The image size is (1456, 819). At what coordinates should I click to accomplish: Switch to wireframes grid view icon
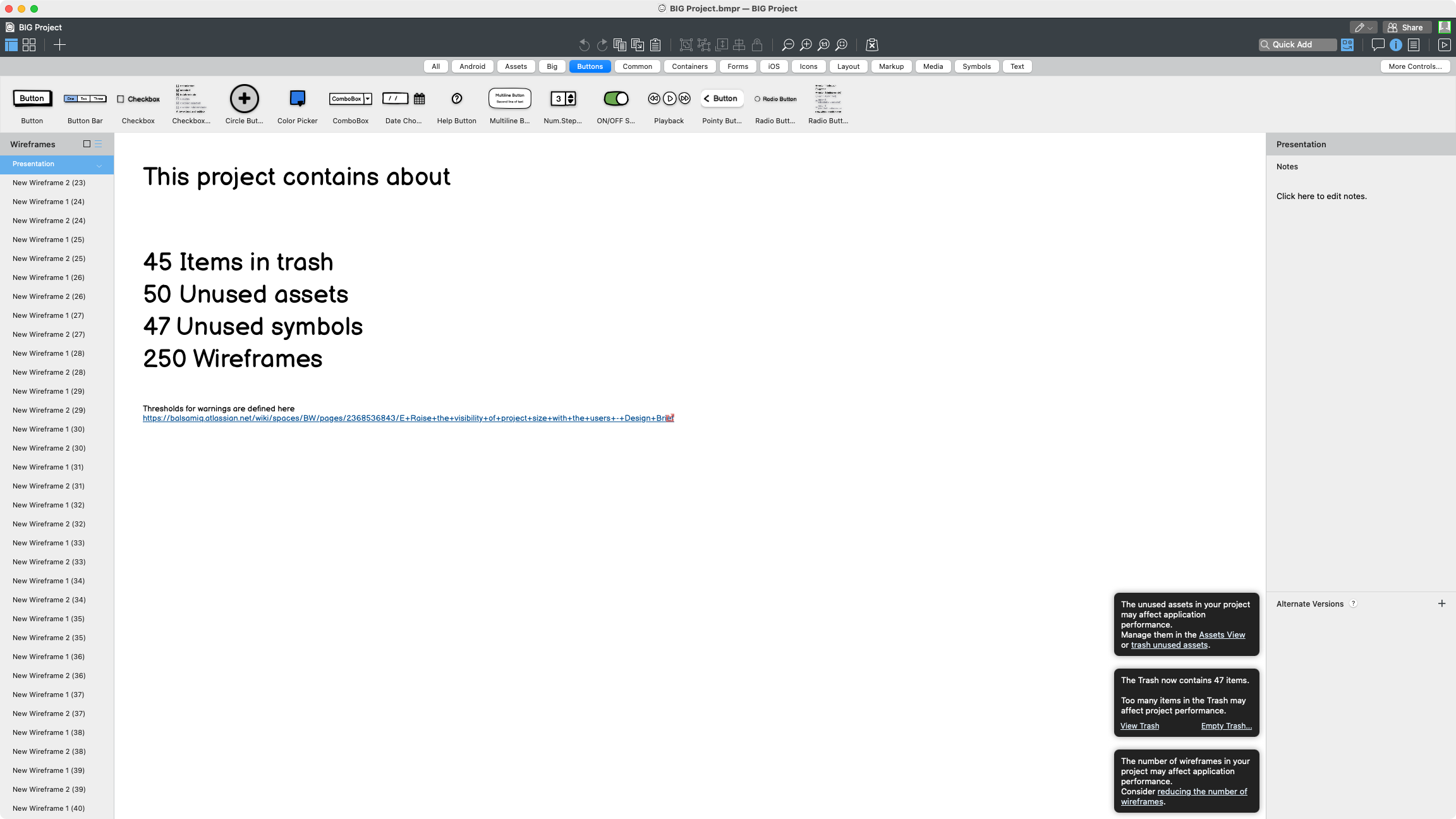29,45
